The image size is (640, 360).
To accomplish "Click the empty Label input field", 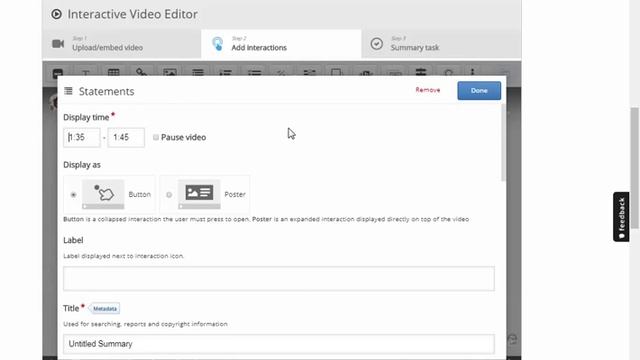I will coord(279,278).
